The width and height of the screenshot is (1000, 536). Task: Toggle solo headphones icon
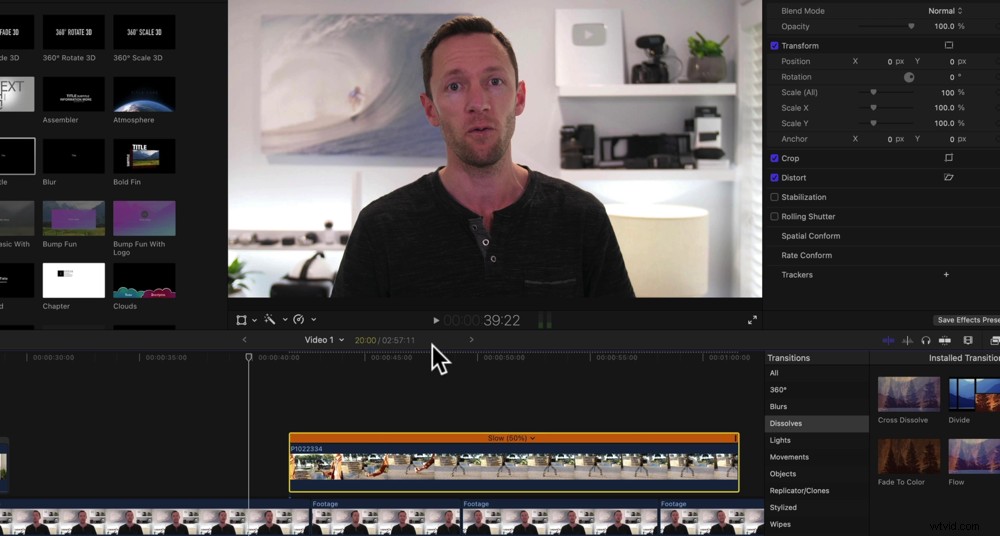[926, 341]
